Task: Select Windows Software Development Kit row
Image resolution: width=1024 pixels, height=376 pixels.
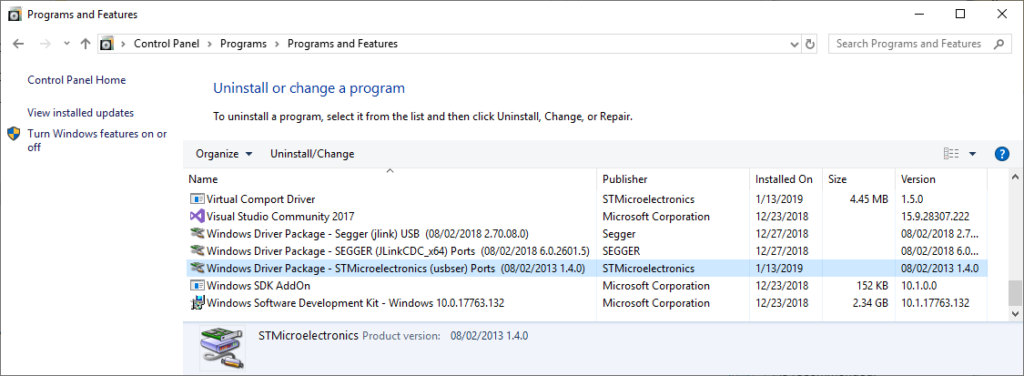Action: point(586,303)
